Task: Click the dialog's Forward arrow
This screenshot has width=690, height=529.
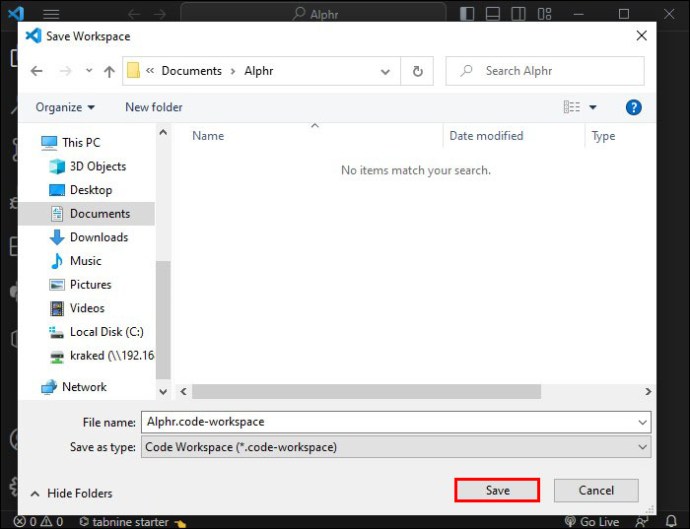Action: pos(65,71)
